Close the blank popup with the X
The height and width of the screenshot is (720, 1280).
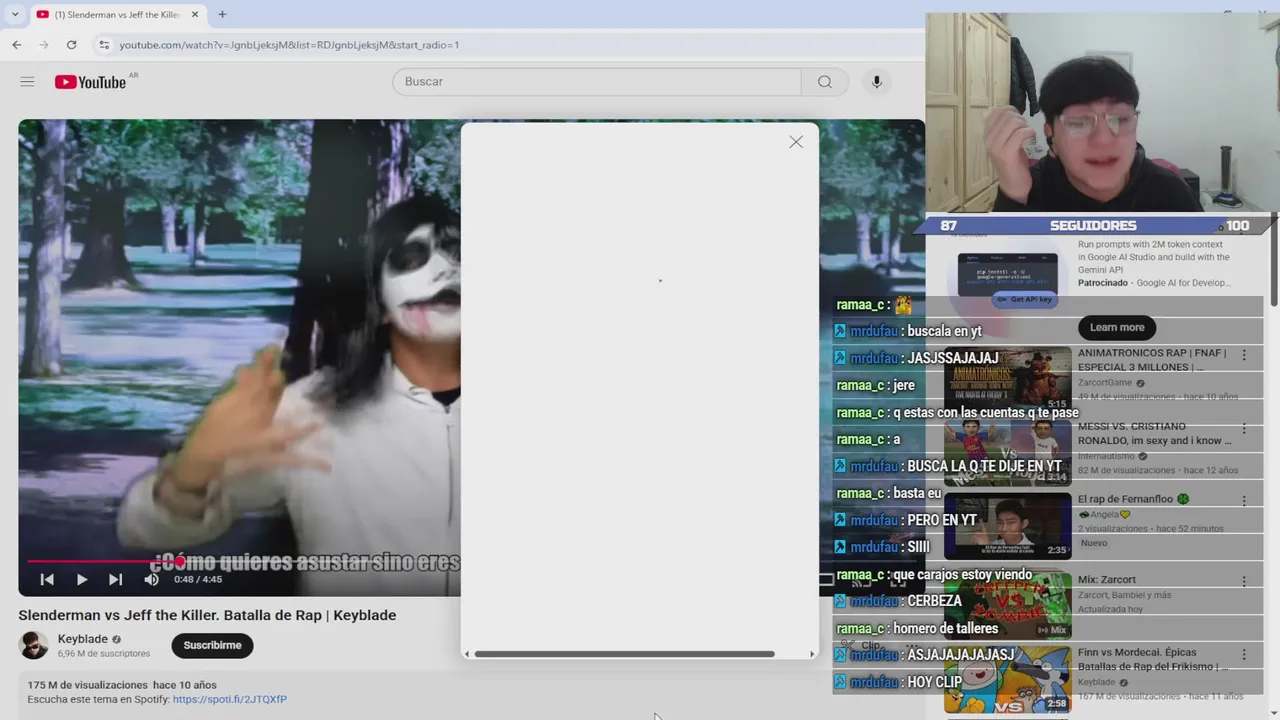click(x=796, y=142)
